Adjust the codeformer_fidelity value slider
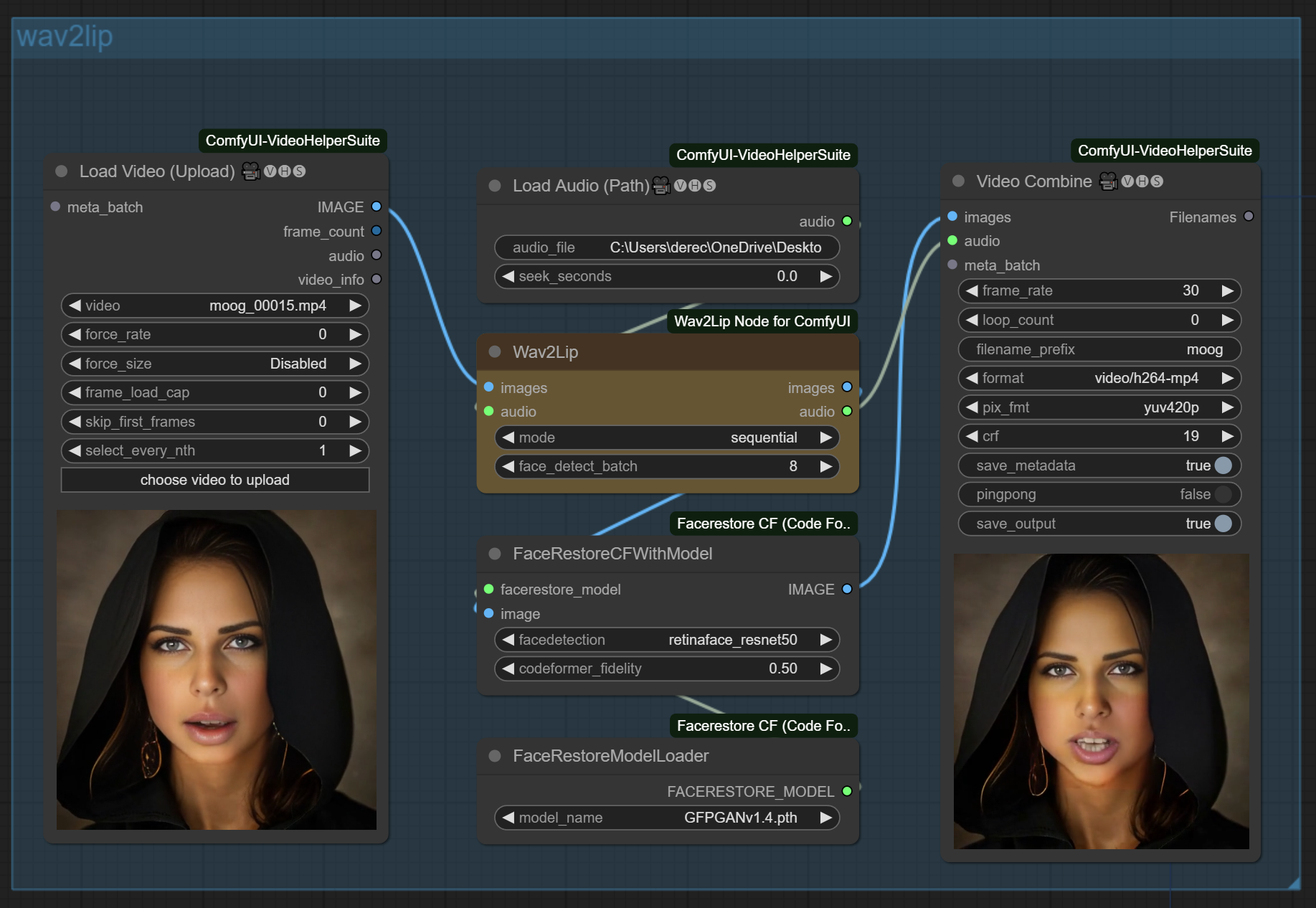 click(667, 668)
